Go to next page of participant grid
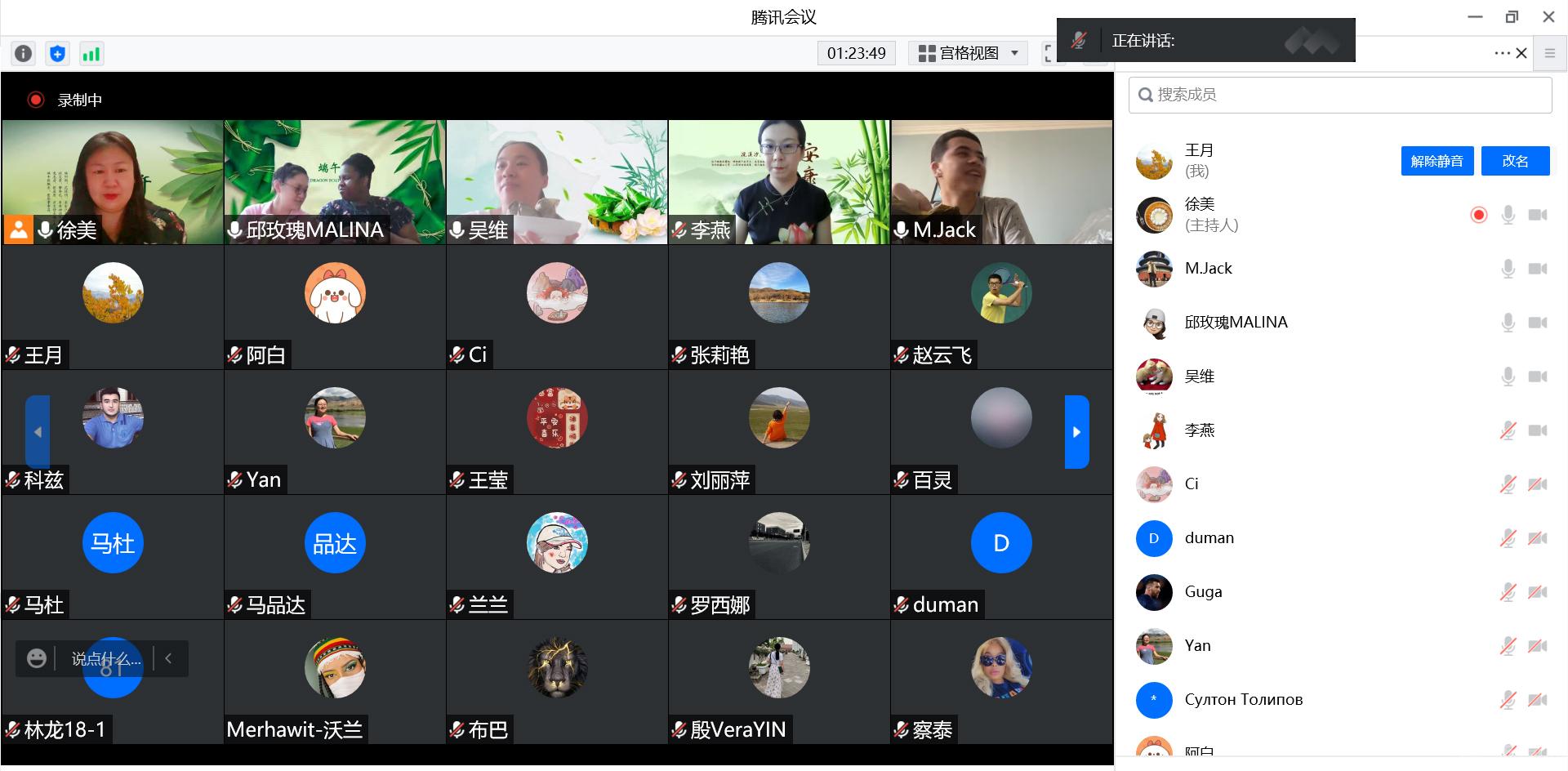 point(1076,432)
